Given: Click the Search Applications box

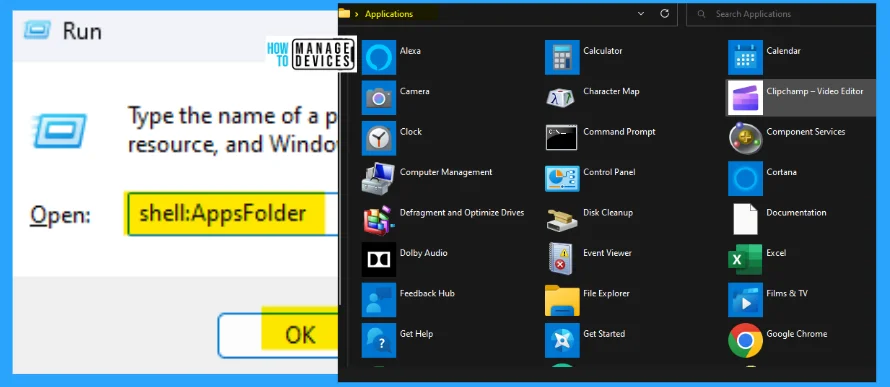Looking at the screenshot, I should [782, 14].
